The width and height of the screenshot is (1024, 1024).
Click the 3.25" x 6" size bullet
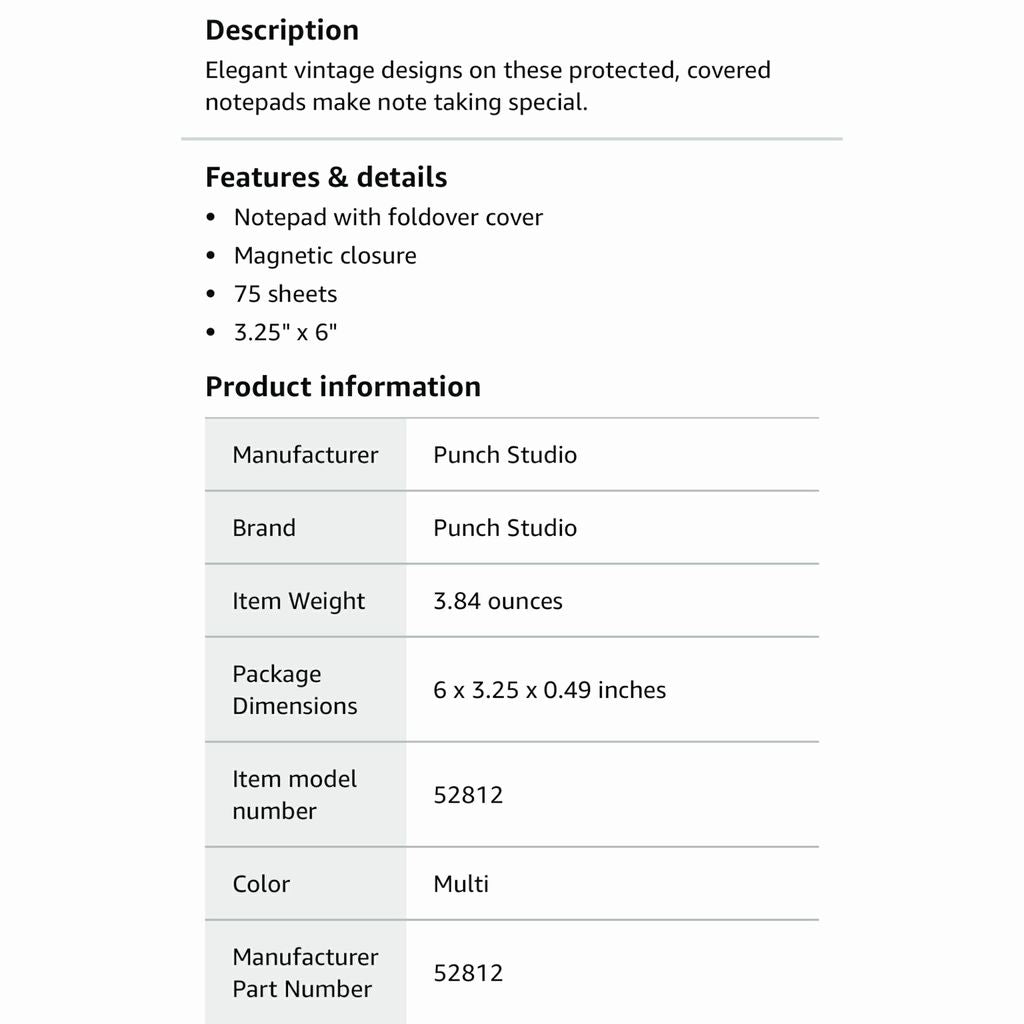(x=285, y=332)
